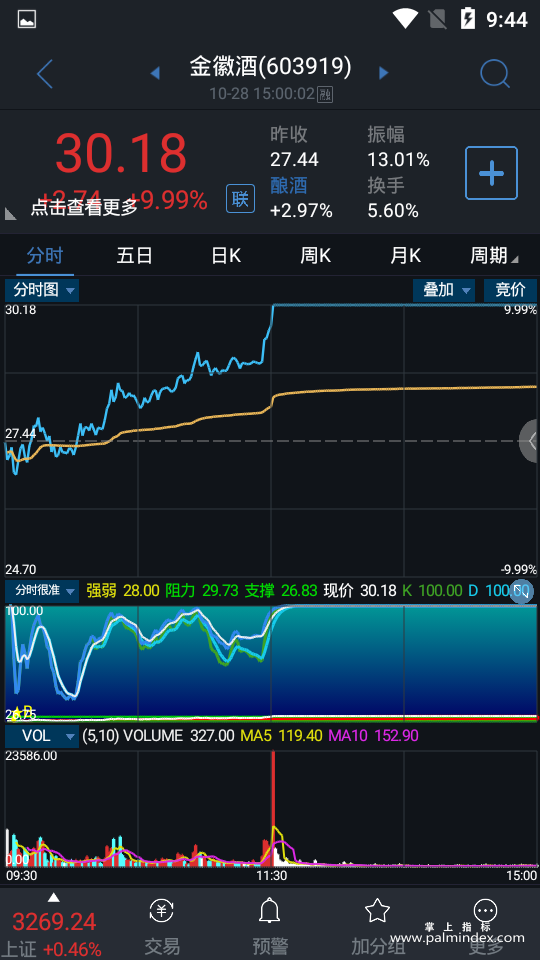Viewport: 540px width, 960px height.
Task: Switch to 月K chart tab
Action: (405, 255)
